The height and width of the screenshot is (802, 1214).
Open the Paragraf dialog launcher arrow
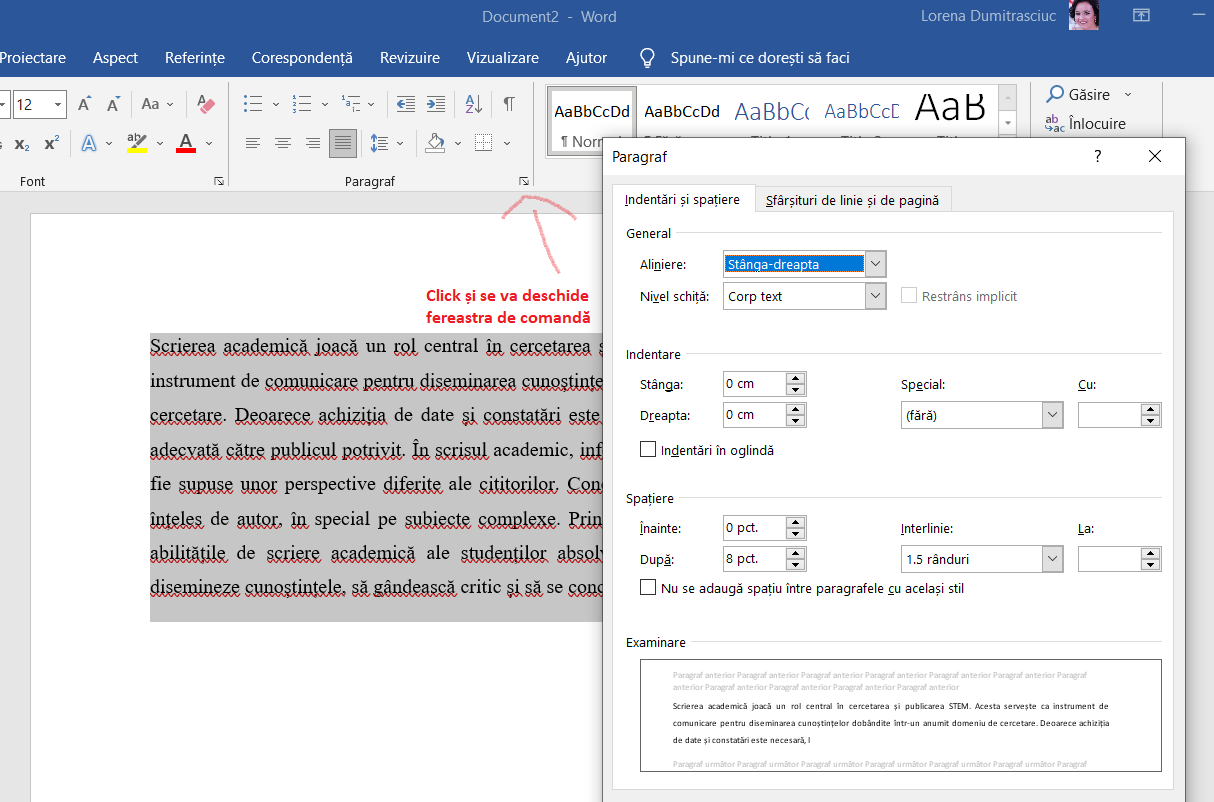(x=523, y=182)
